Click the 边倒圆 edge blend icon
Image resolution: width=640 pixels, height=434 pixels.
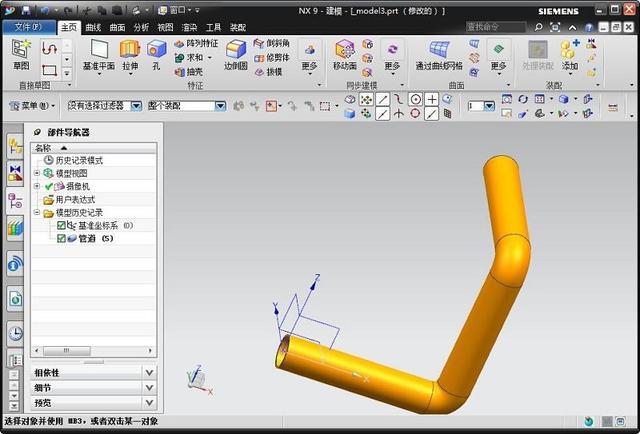[x=235, y=53]
